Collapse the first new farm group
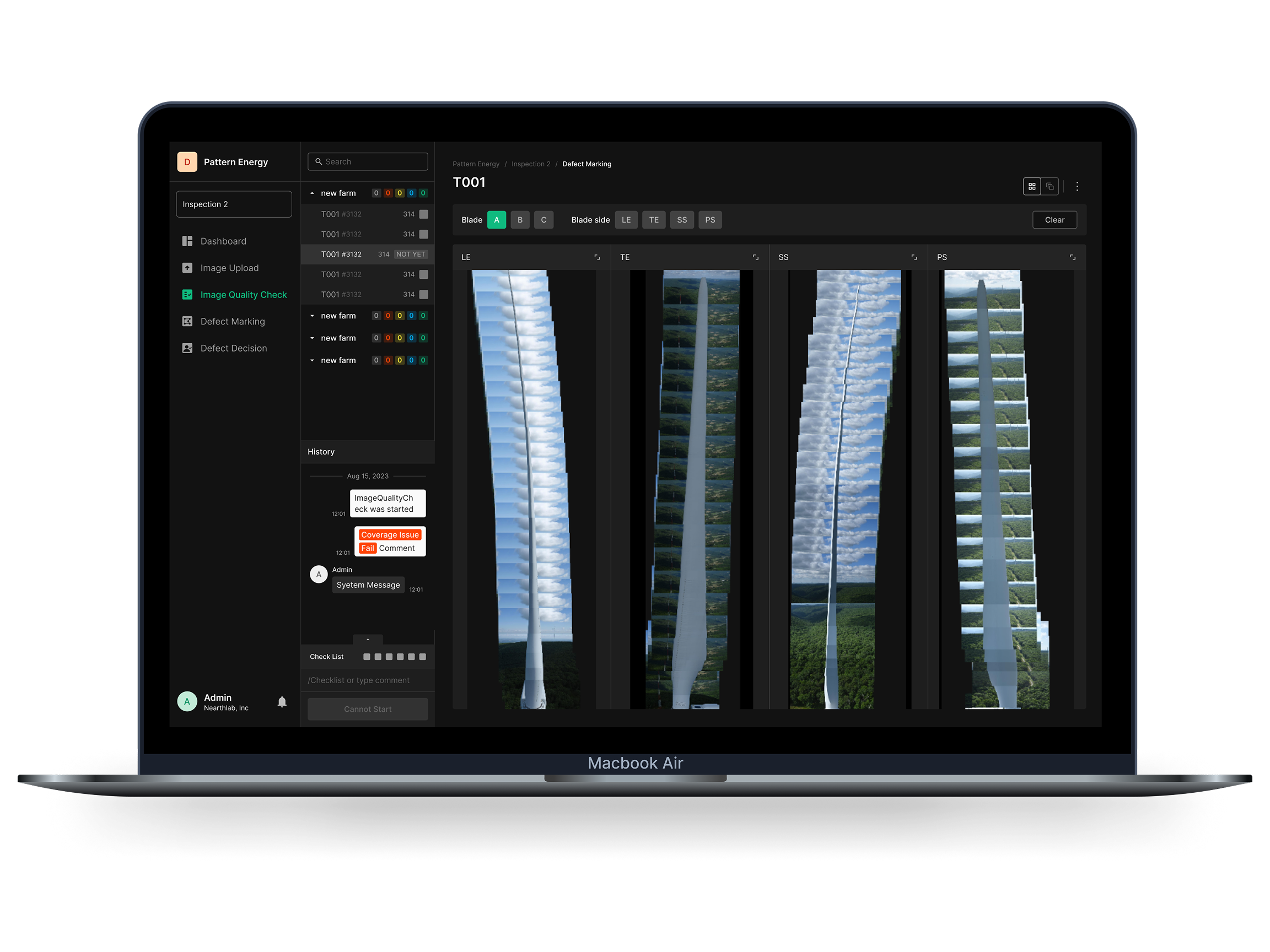The width and height of the screenshot is (1270, 952). click(313, 193)
